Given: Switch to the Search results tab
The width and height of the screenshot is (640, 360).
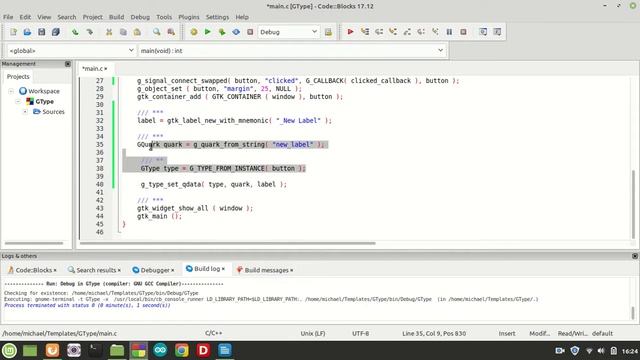Looking at the screenshot, I should pos(94,270).
